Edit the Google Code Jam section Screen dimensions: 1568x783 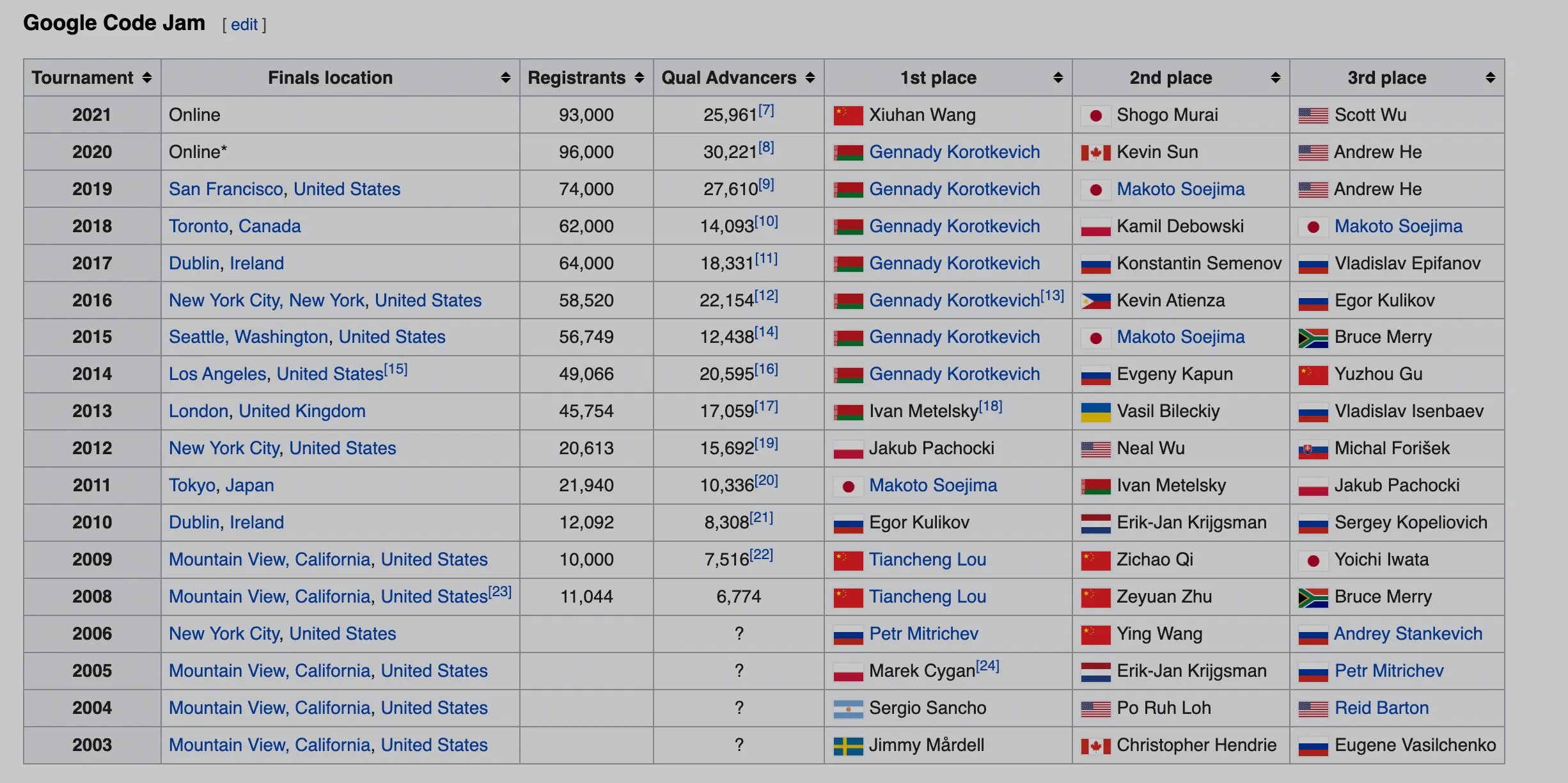coord(244,25)
